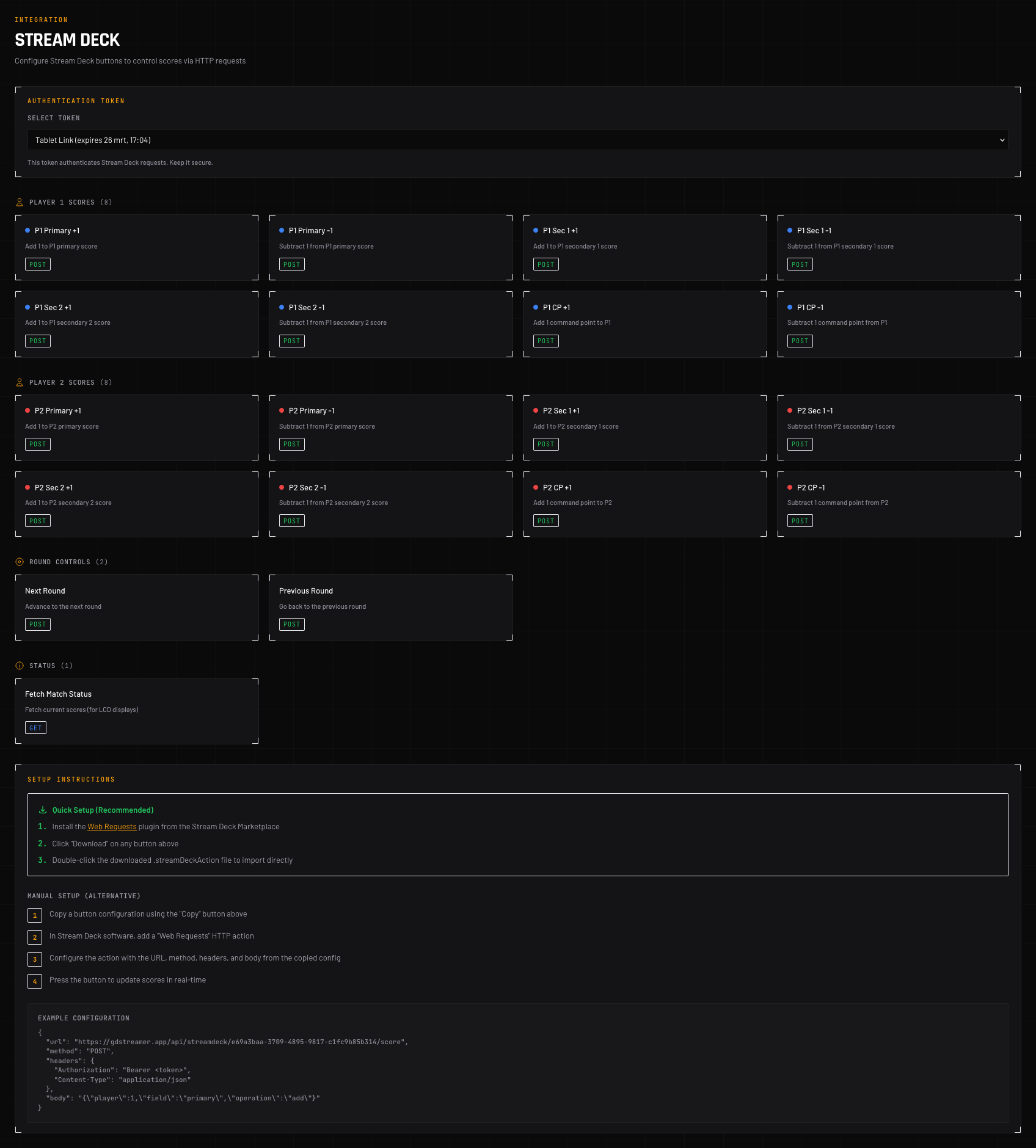Click POST on the P2 Sec 2 +1 card
Image resolution: width=1036 pixels, height=1148 pixels.
38,521
